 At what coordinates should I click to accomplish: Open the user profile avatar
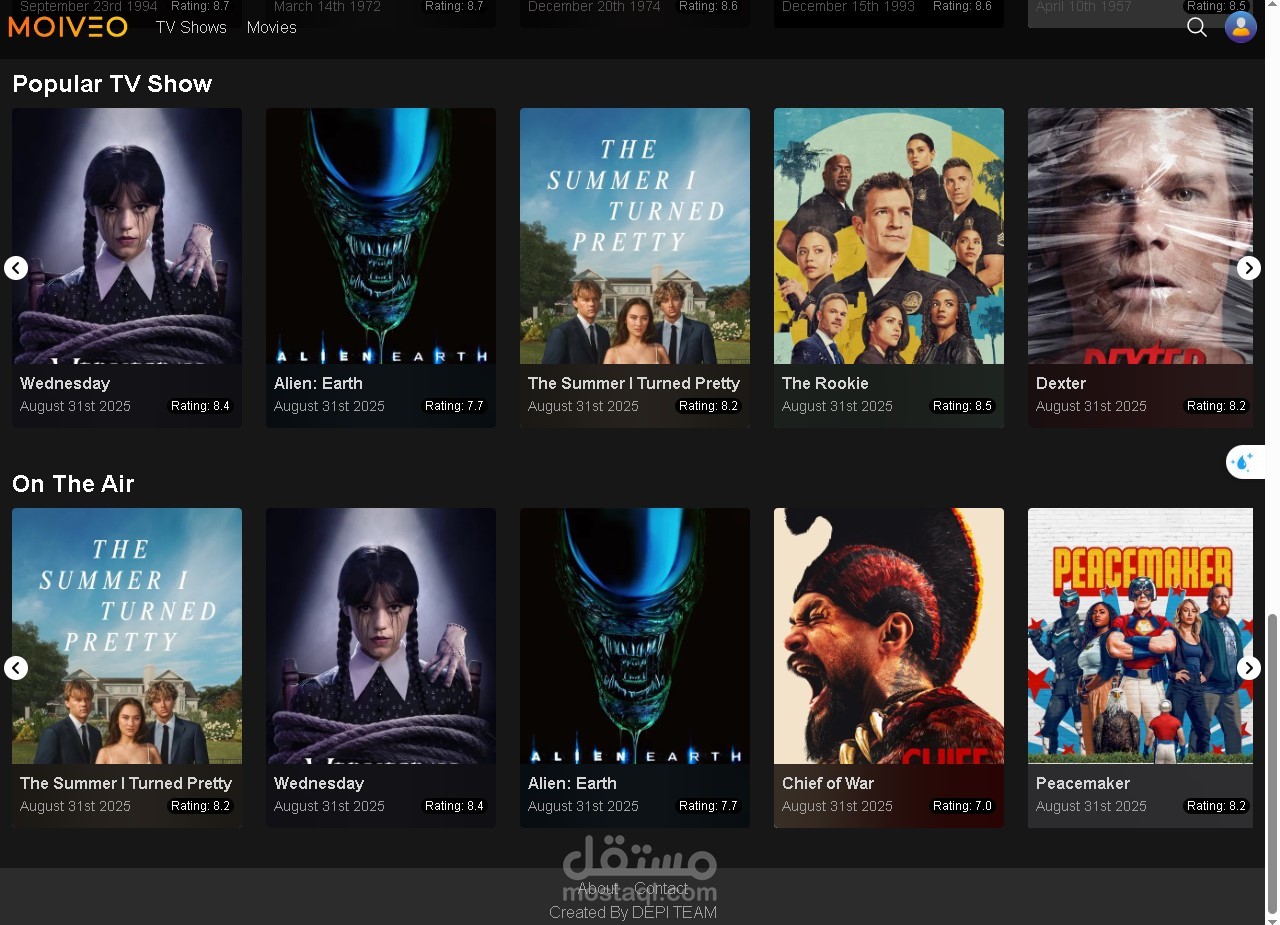tap(1241, 27)
